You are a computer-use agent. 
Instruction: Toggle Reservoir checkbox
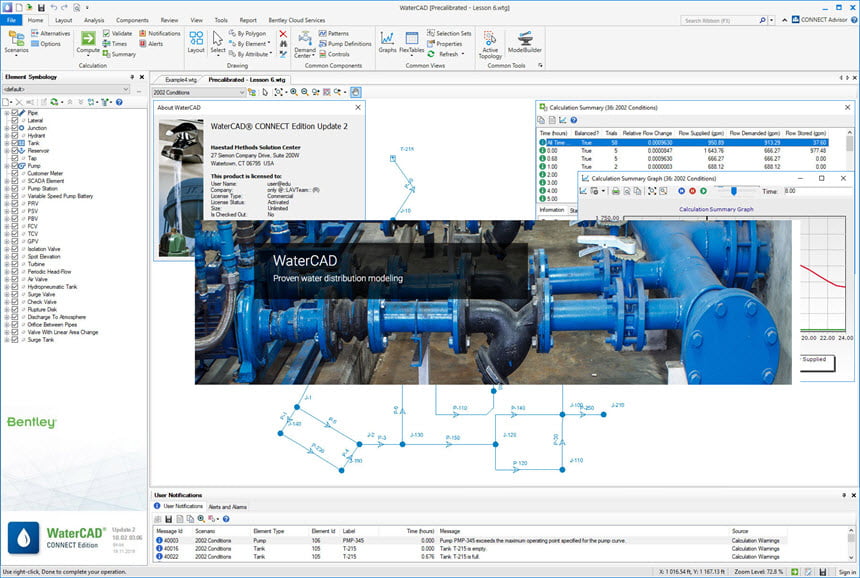15,150
